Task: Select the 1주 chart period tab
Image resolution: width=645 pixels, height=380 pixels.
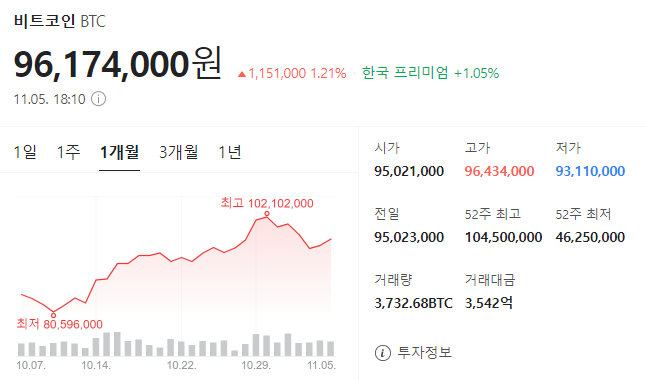Action: tap(68, 152)
